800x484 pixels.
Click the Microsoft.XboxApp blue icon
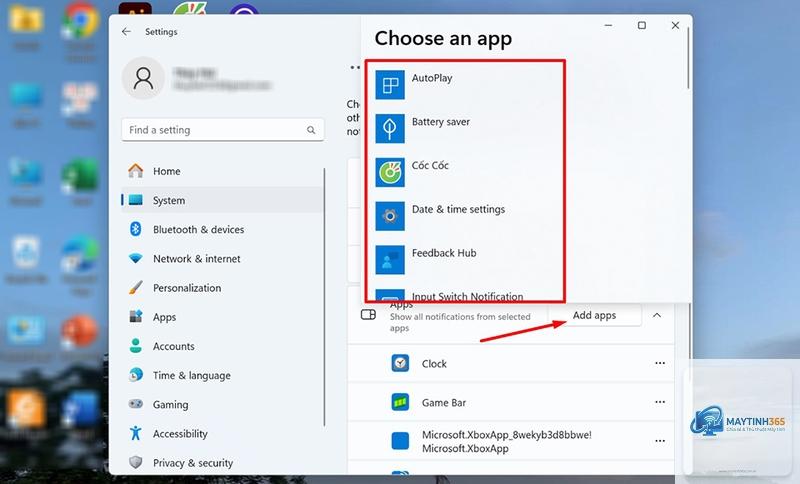coord(401,441)
